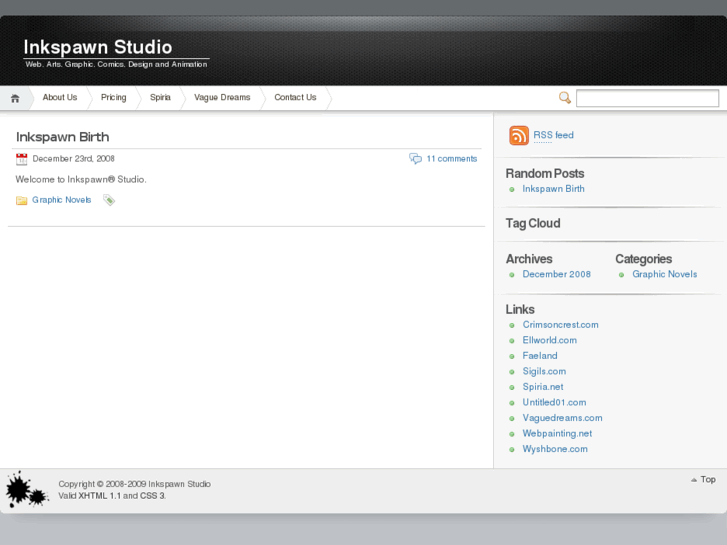The image size is (727, 545).
Task: Click the December 23rd, 2008 date text
Action: click(x=73, y=159)
